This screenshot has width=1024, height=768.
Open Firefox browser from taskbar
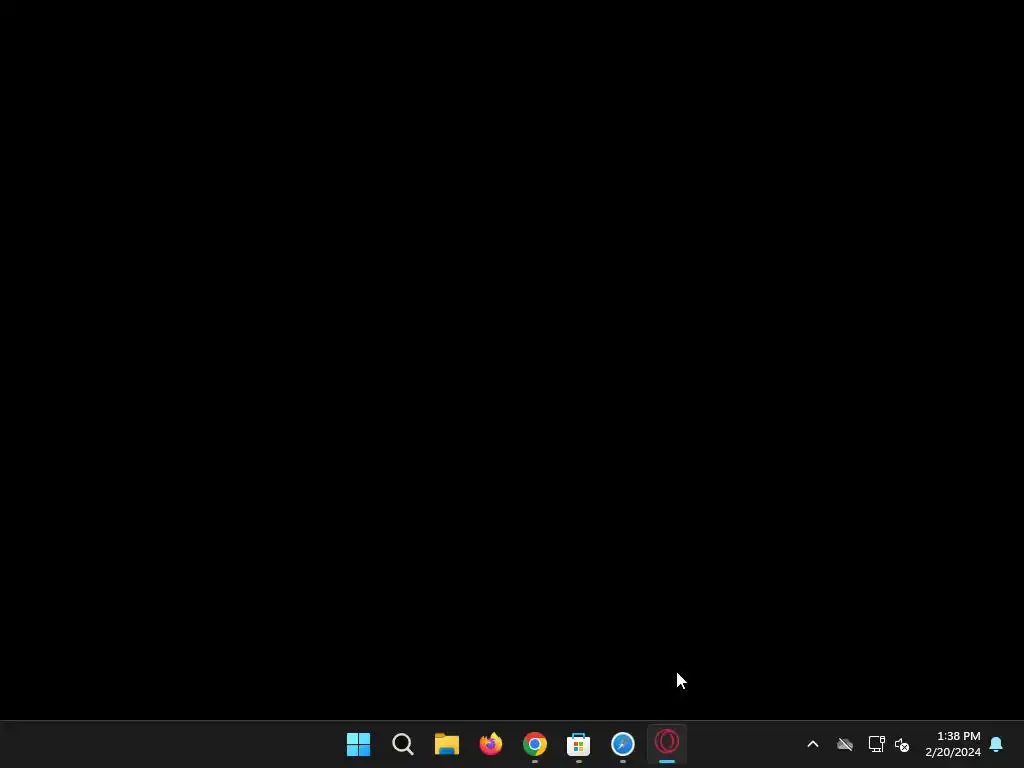(490, 743)
